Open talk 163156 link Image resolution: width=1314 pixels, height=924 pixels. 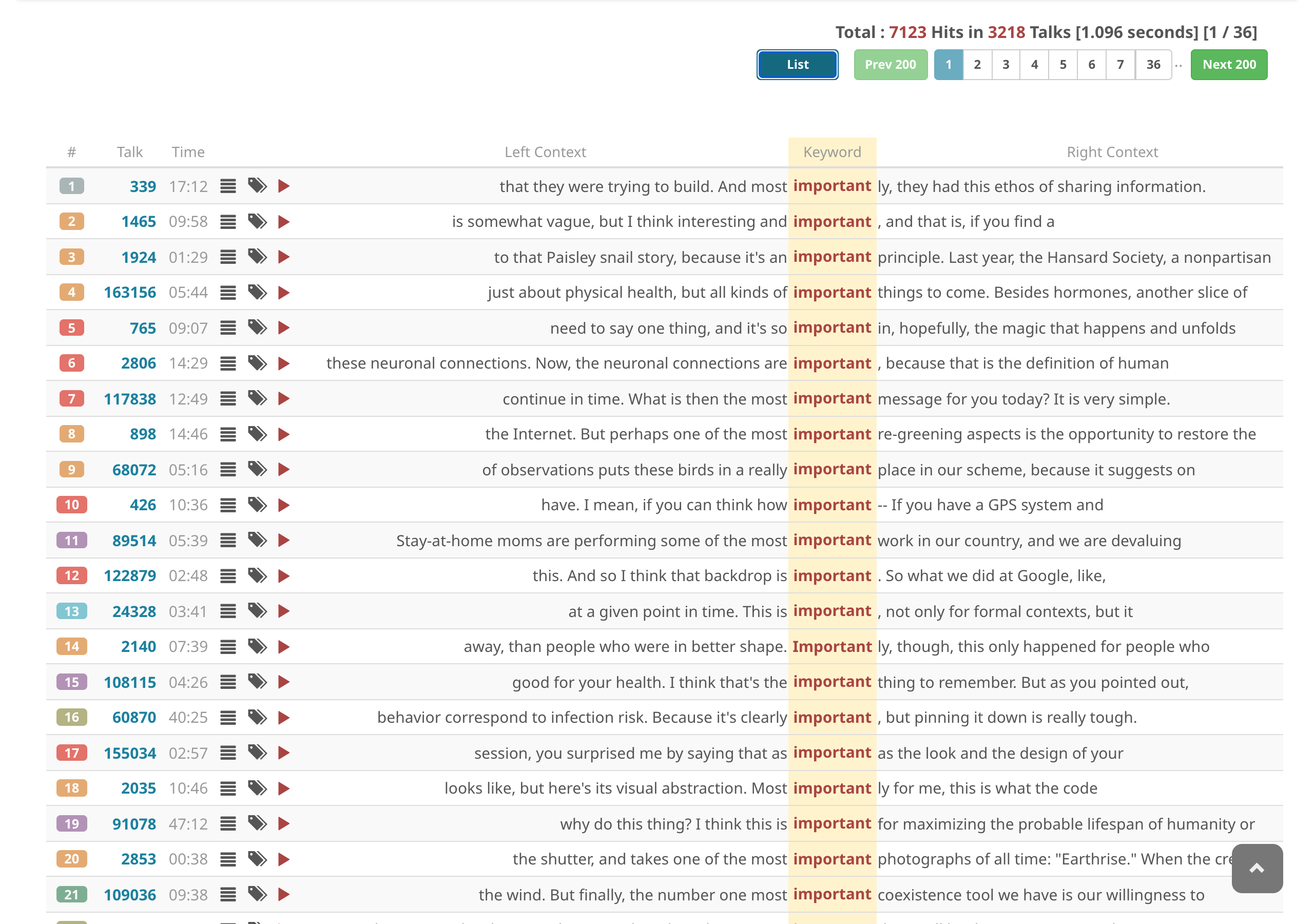coord(130,293)
